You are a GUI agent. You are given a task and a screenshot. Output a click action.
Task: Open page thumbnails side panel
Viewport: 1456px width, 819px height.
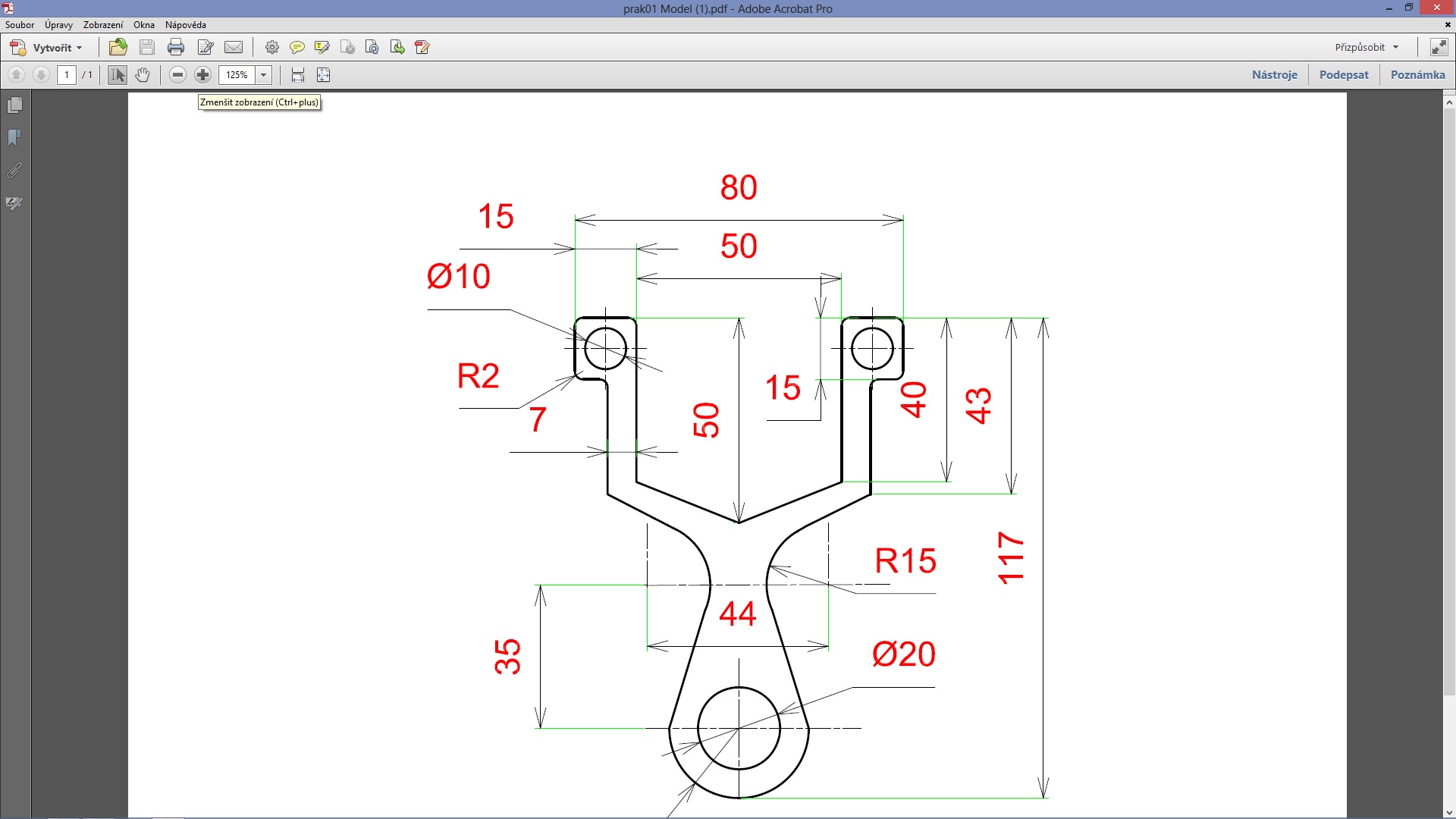pos(14,105)
